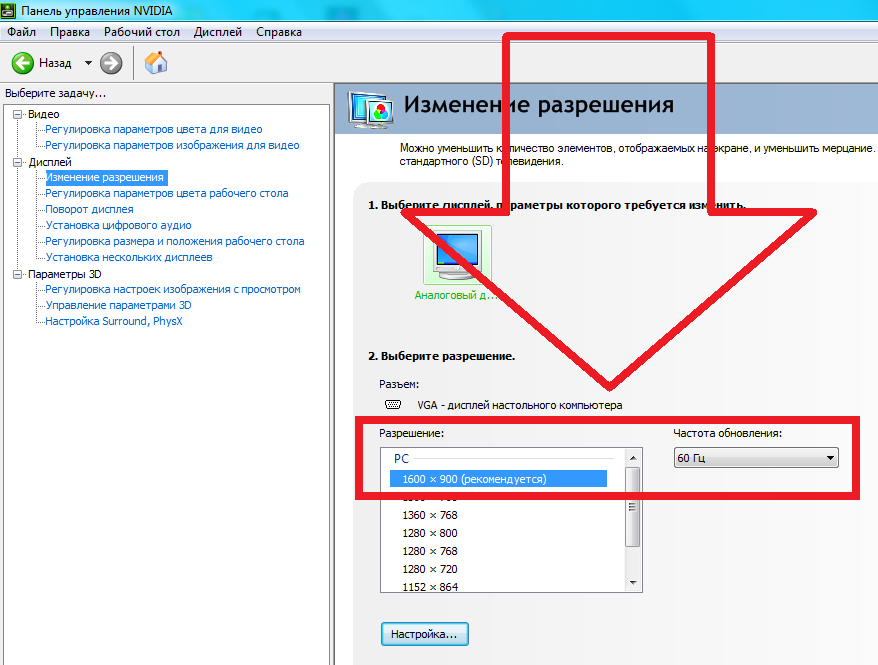
Task: Open Настройка Surround, PhysX task
Action: point(114,321)
